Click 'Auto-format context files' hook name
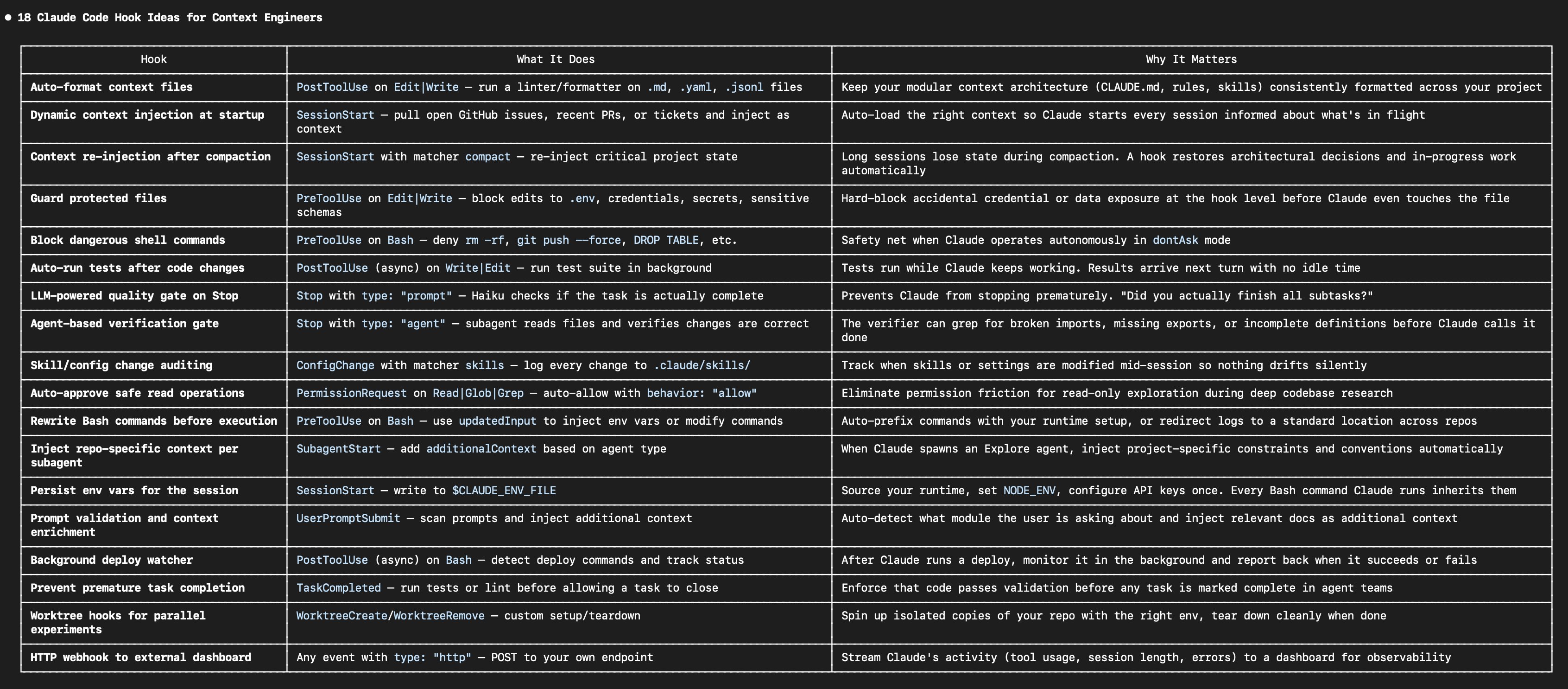Image resolution: width=1568 pixels, height=689 pixels. (x=111, y=87)
